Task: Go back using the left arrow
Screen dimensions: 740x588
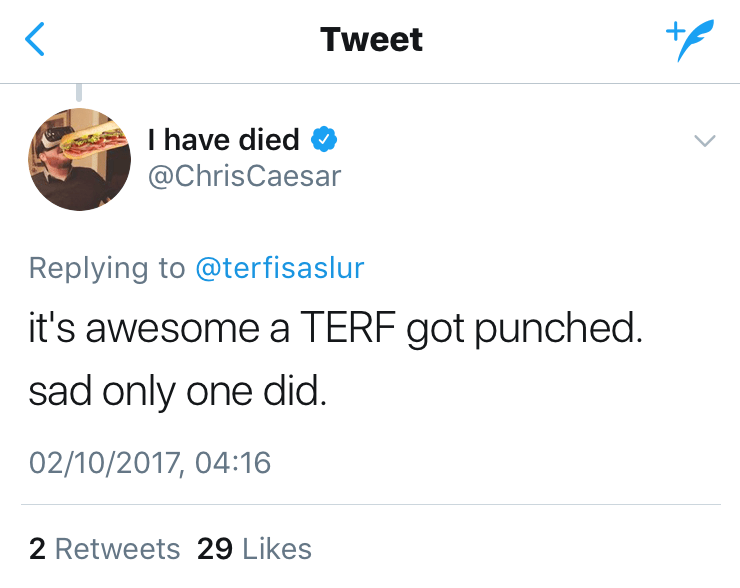Action: point(35,40)
